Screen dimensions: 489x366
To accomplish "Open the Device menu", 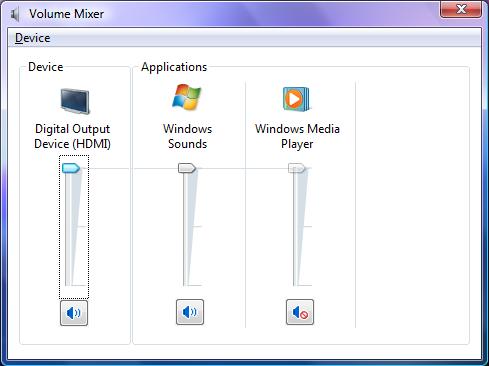I will tap(33, 38).
